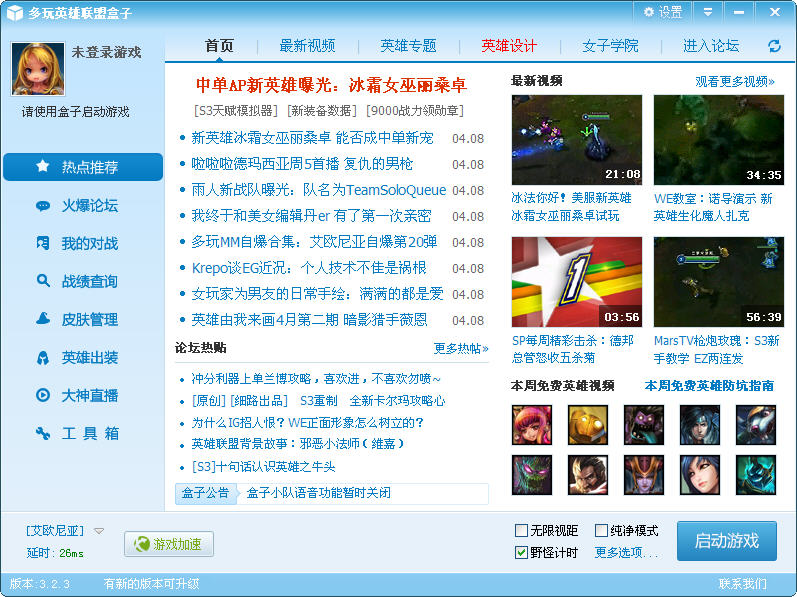Click the 启动游戏 button
797x597 pixels.
(x=726, y=541)
